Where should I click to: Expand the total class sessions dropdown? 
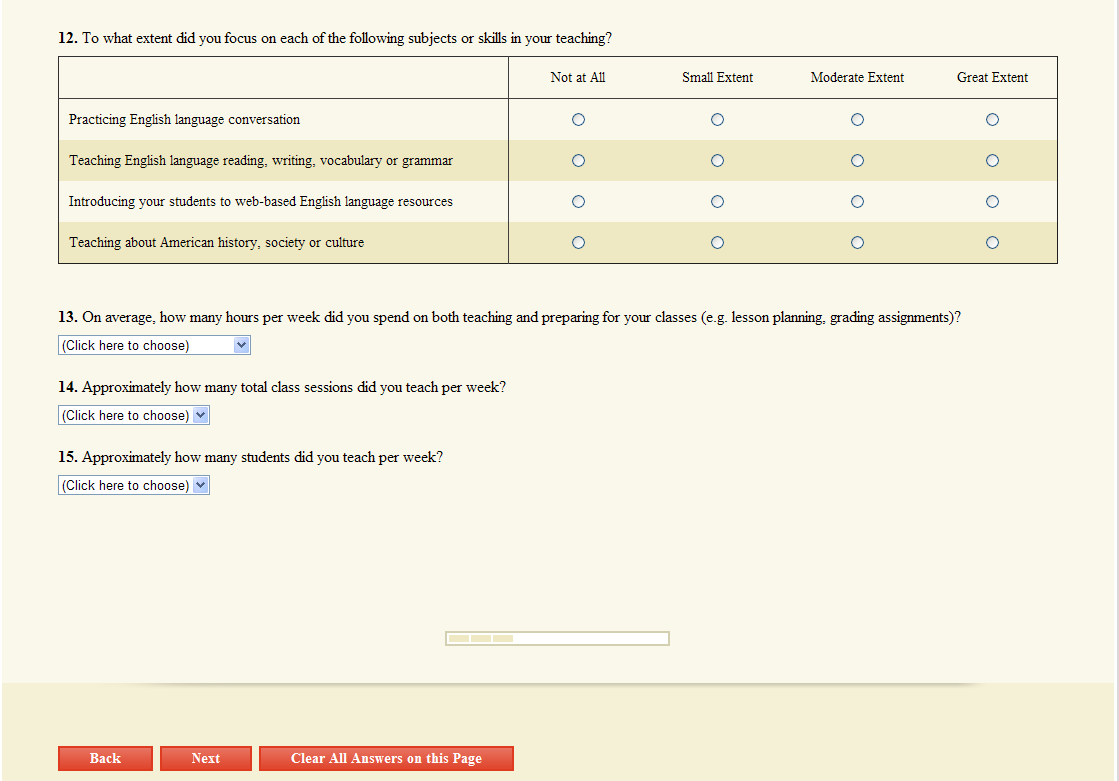tap(134, 416)
